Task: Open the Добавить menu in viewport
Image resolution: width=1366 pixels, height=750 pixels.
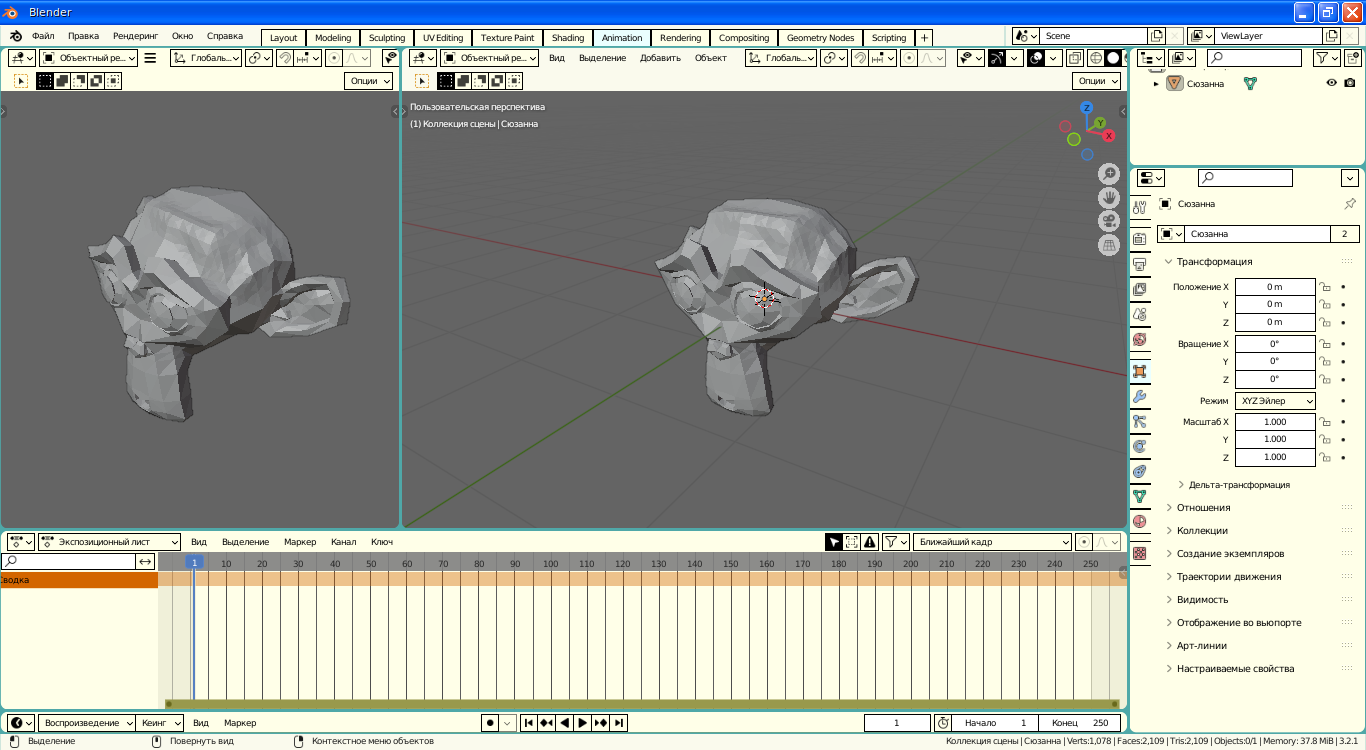Action: click(x=660, y=58)
